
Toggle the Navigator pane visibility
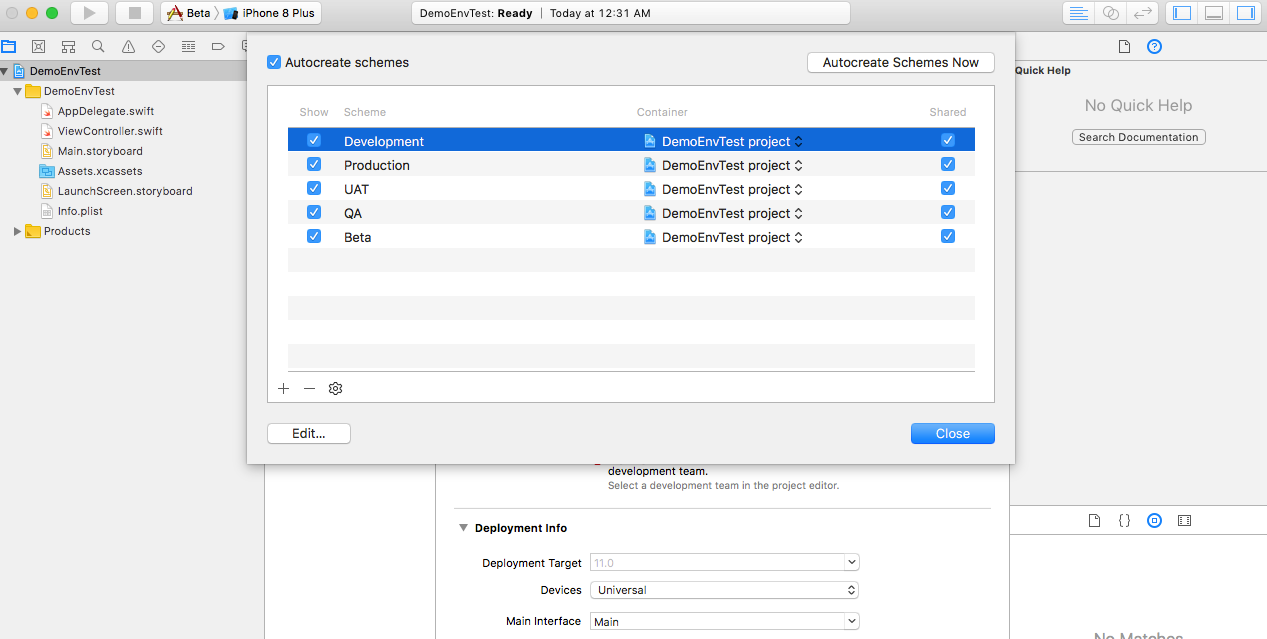[x=1182, y=13]
